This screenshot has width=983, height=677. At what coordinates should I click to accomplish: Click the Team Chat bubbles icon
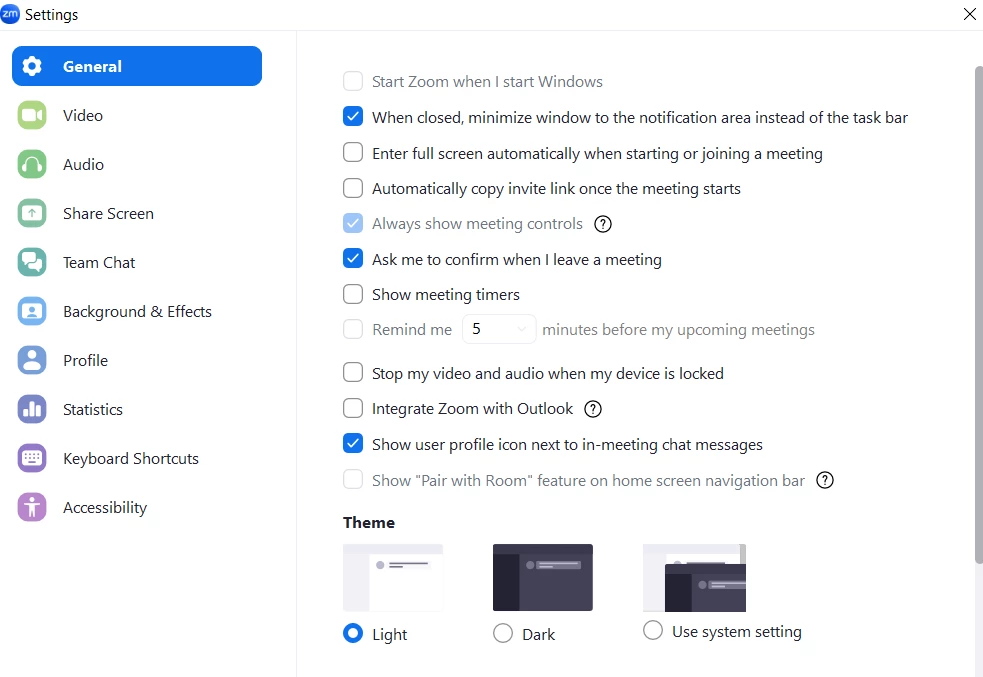(32, 263)
